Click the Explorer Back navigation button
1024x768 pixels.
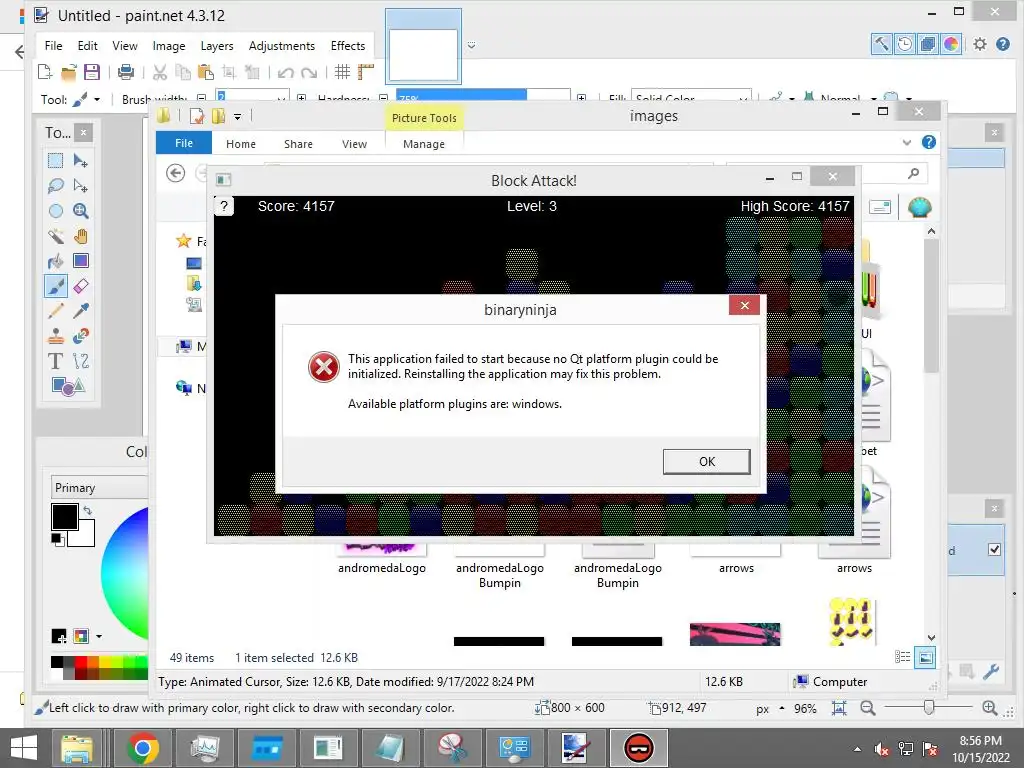click(175, 173)
